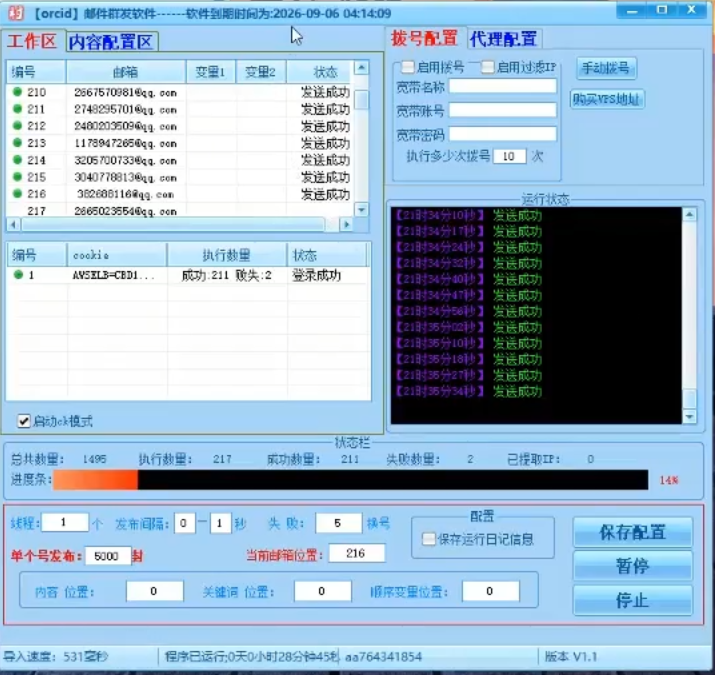Screen dimensions: 715x675
Task: Click the orange progress bar at 14%
Action: click(96, 481)
